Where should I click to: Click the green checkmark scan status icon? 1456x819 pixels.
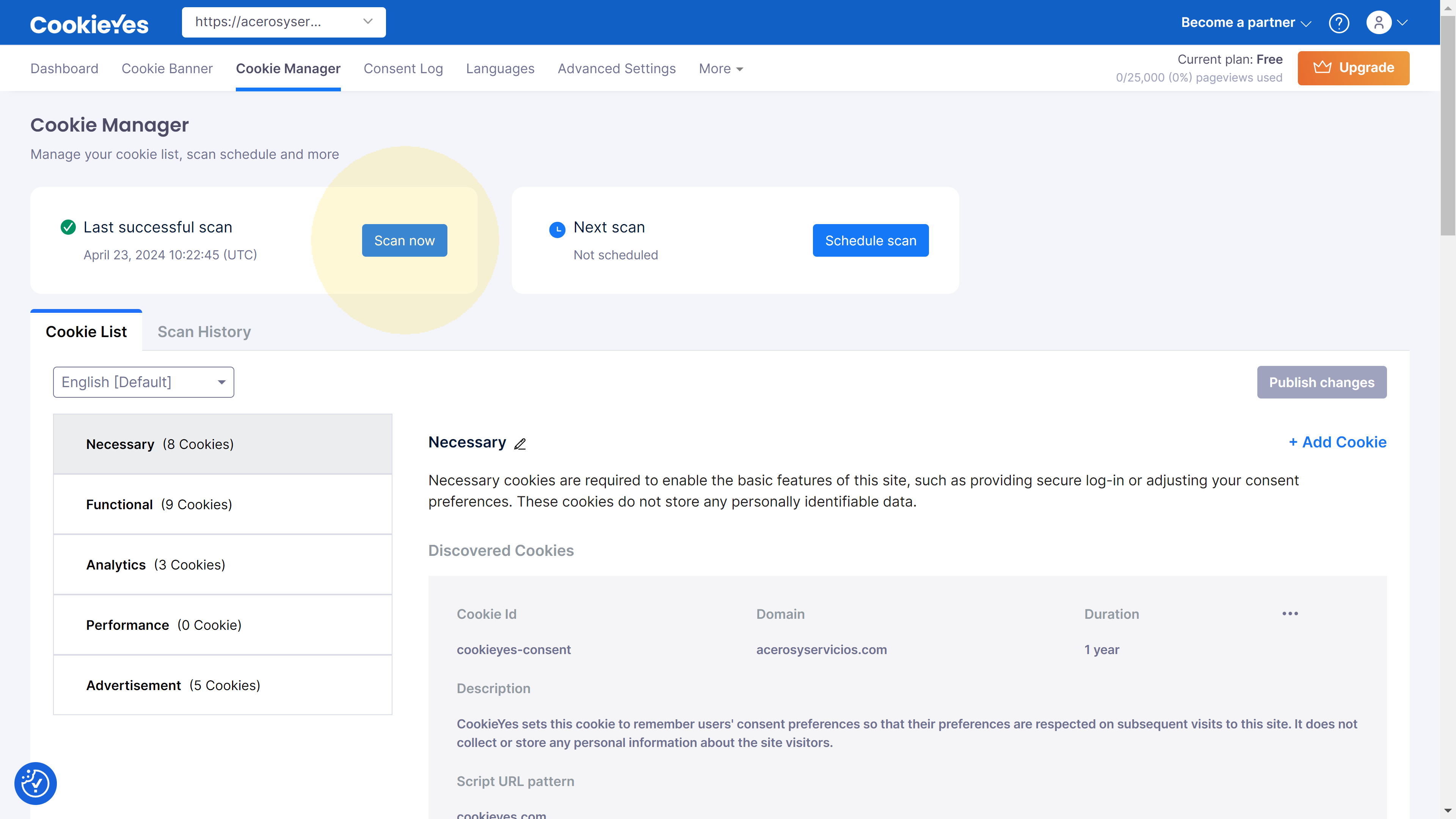(68, 227)
